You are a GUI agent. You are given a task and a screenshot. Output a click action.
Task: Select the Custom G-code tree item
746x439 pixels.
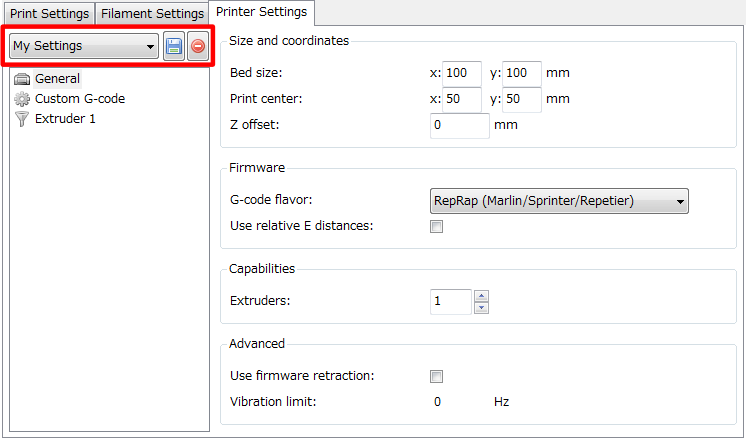point(80,99)
